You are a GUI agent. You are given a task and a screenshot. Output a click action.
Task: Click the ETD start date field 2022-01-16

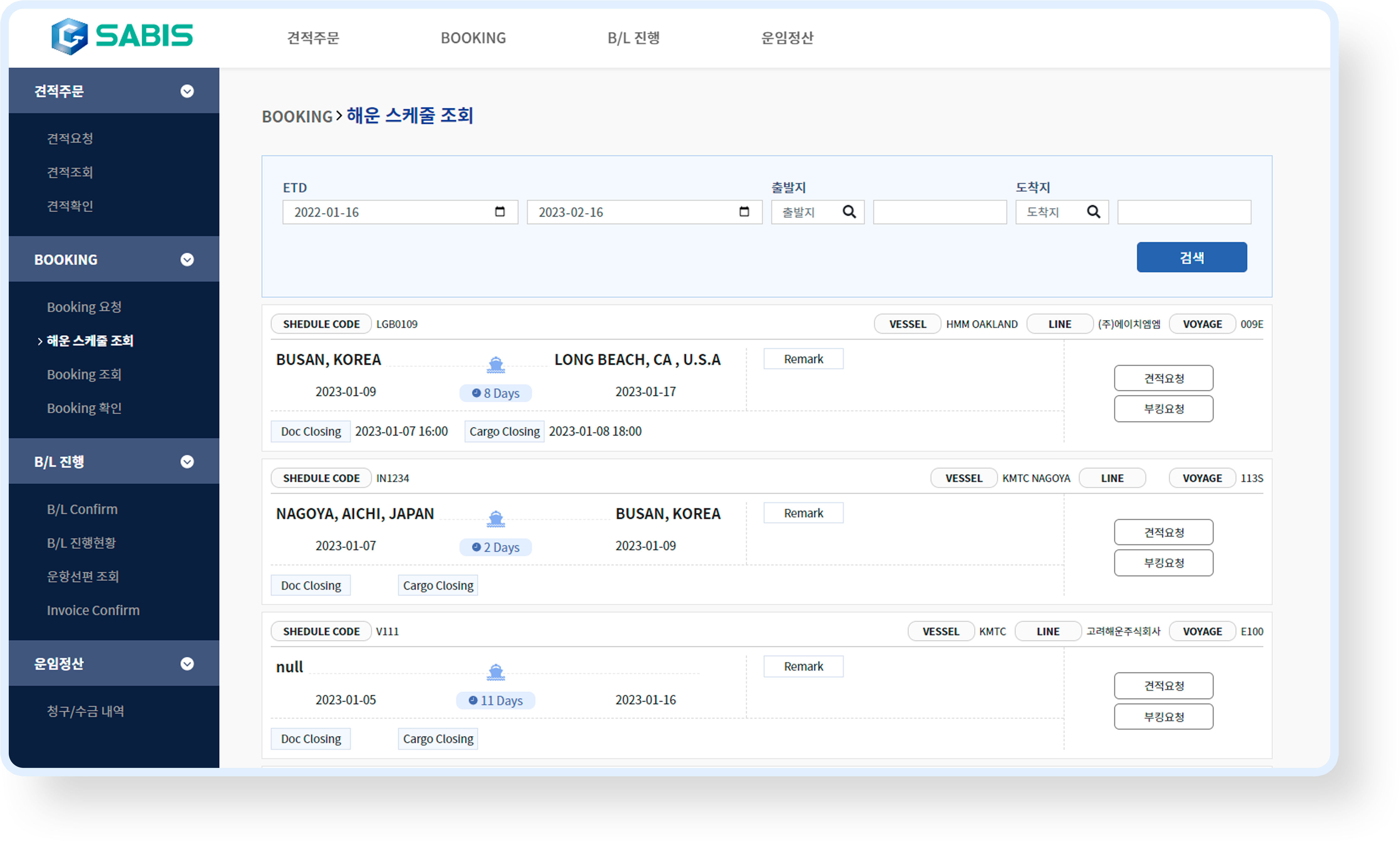click(400, 212)
